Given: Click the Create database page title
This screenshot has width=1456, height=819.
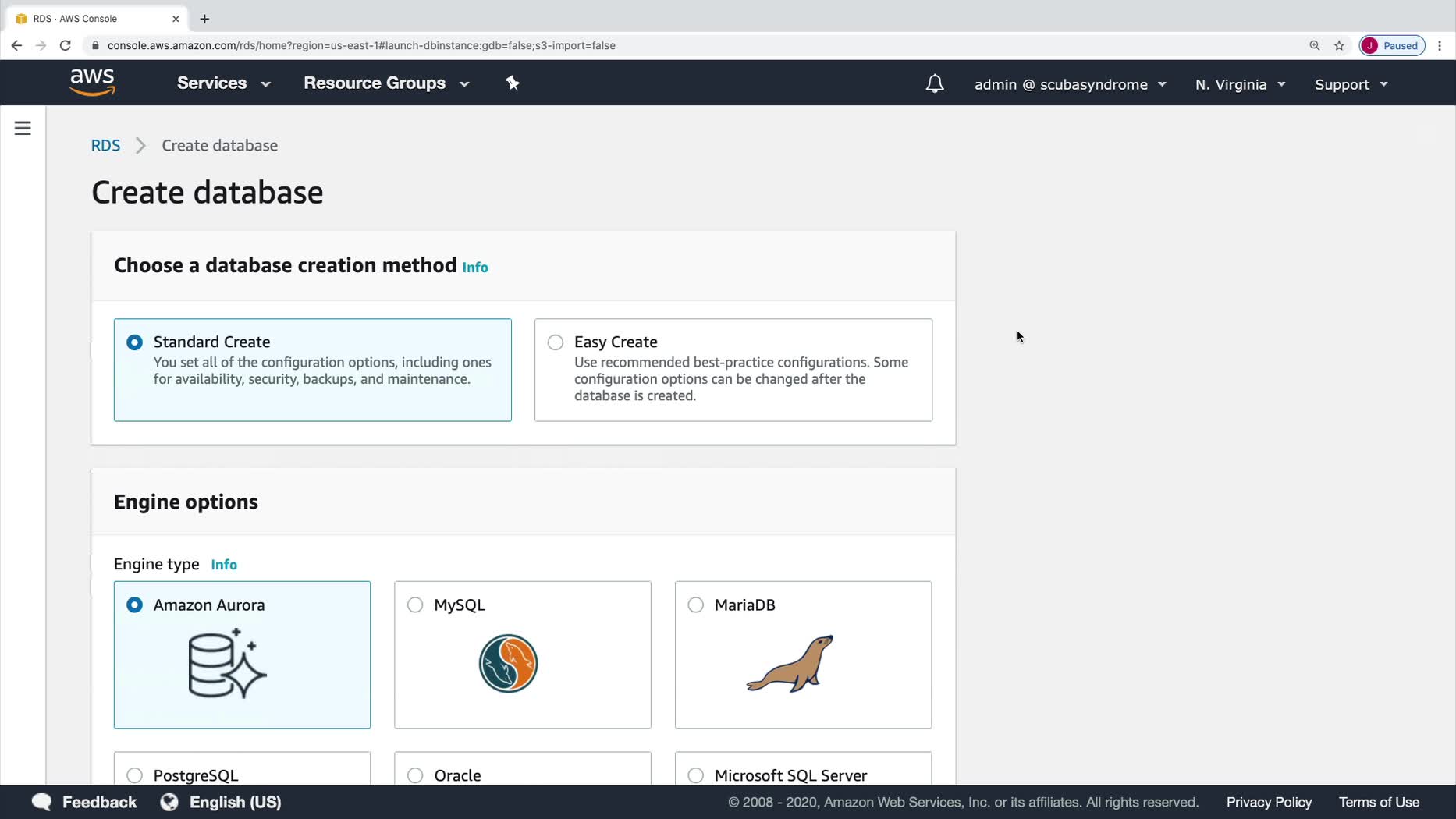Looking at the screenshot, I should coord(208,193).
